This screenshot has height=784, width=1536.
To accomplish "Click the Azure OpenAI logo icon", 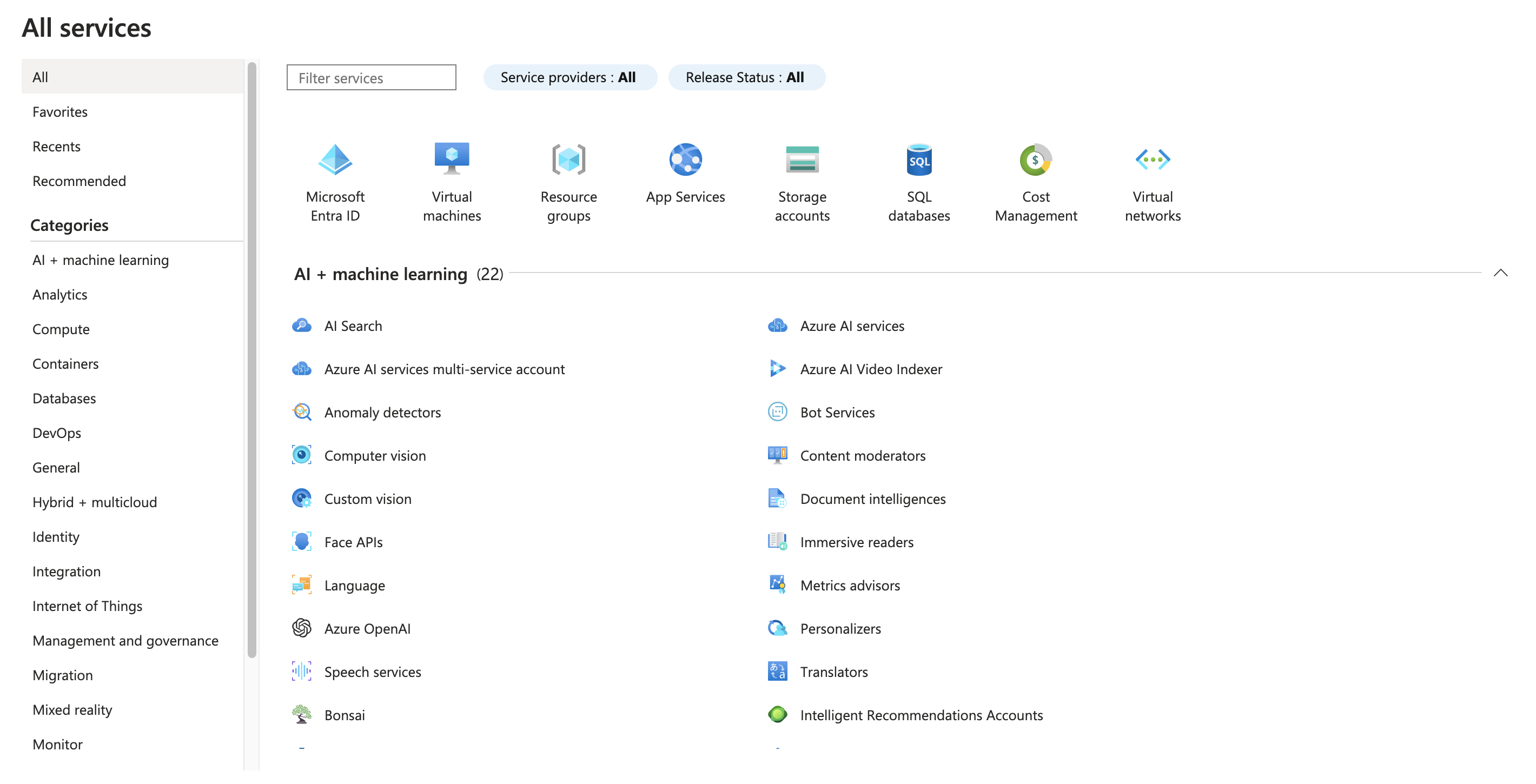I will tap(302, 628).
